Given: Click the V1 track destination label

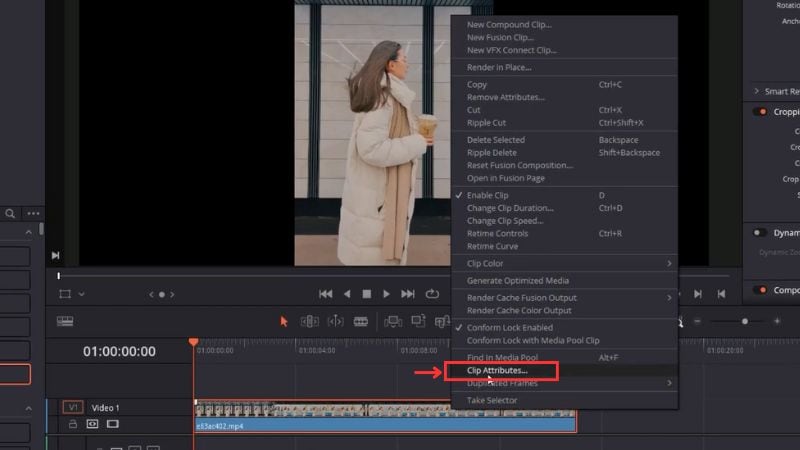Looking at the screenshot, I should tap(72, 408).
